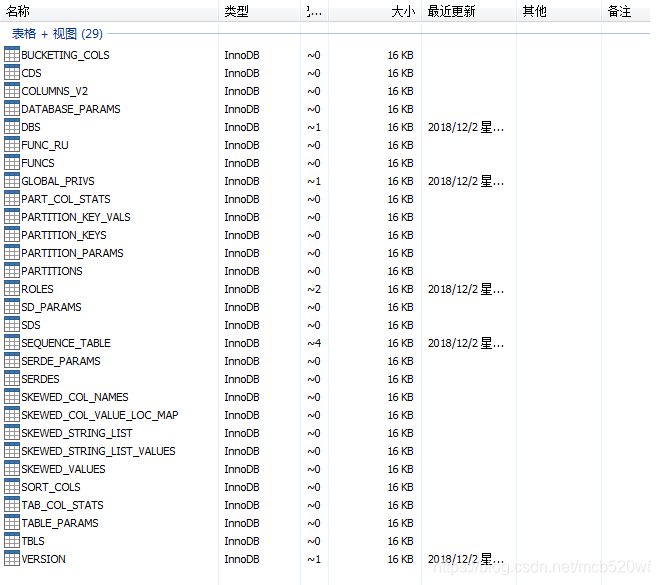Viewport: 661px width, 585px height.
Task: Click the 16 KB size of SORT_COLS
Action: point(400,487)
